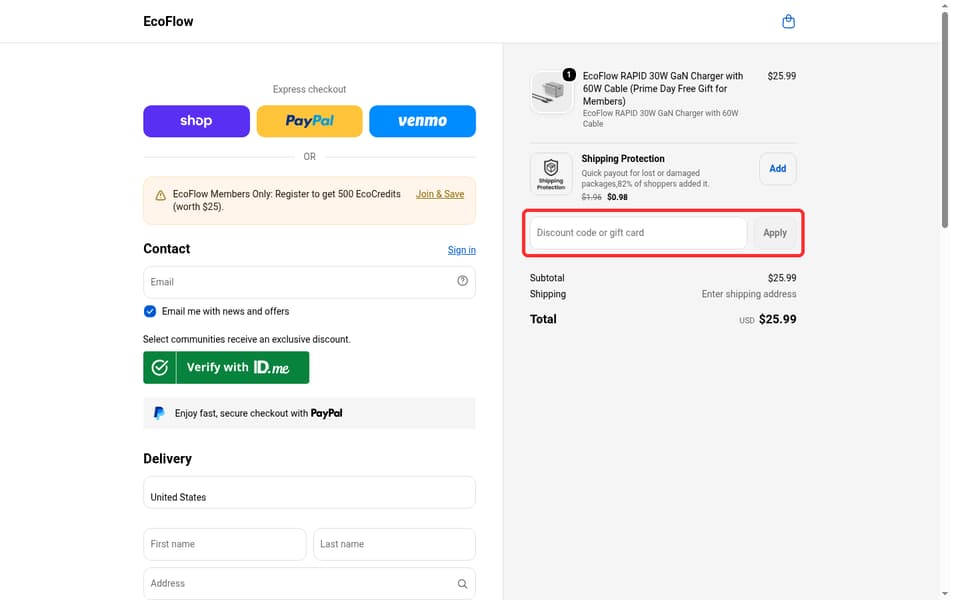Uncheck Email me with news and offers

click(x=150, y=311)
